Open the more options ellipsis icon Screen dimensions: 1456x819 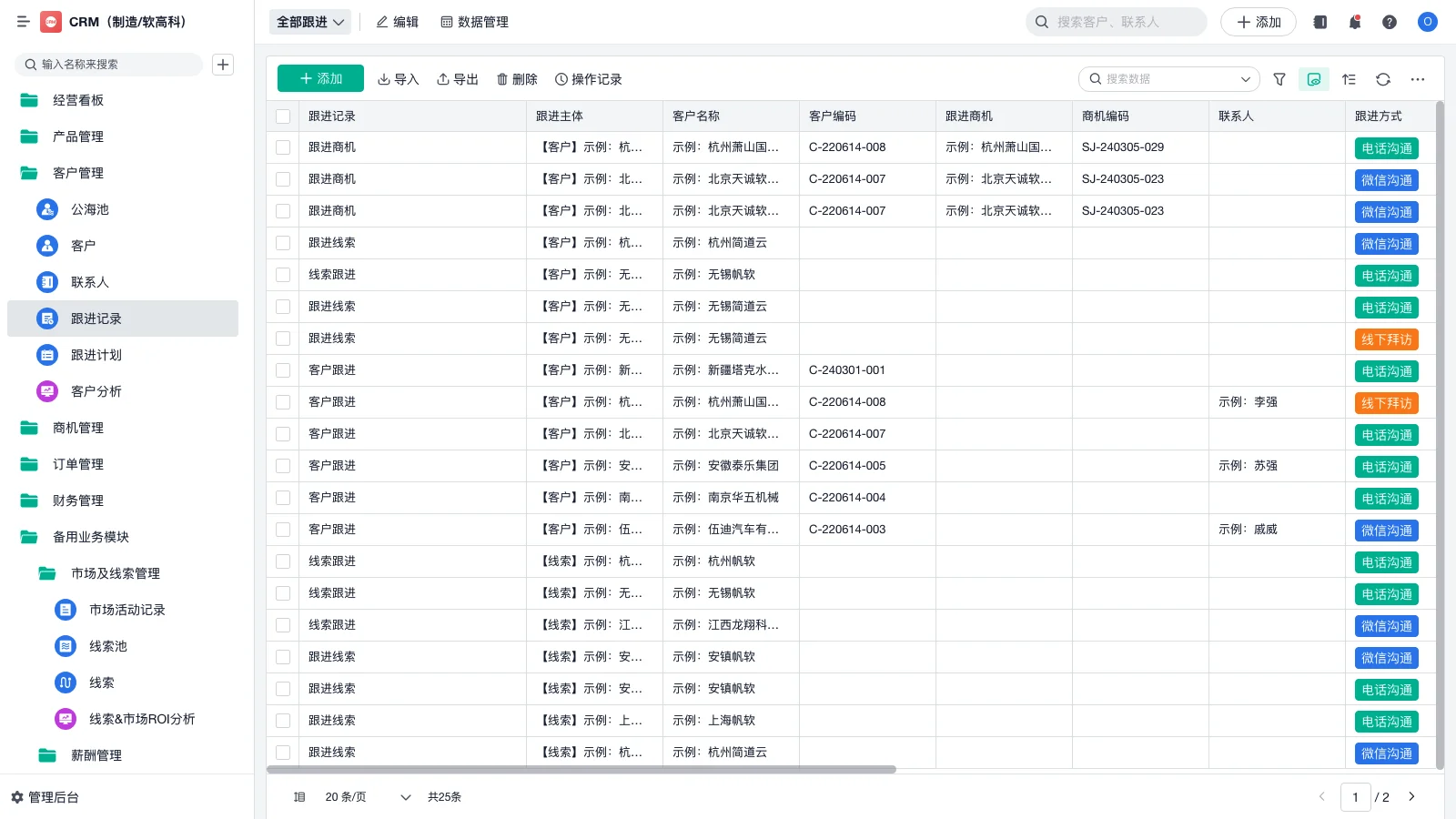tap(1417, 79)
